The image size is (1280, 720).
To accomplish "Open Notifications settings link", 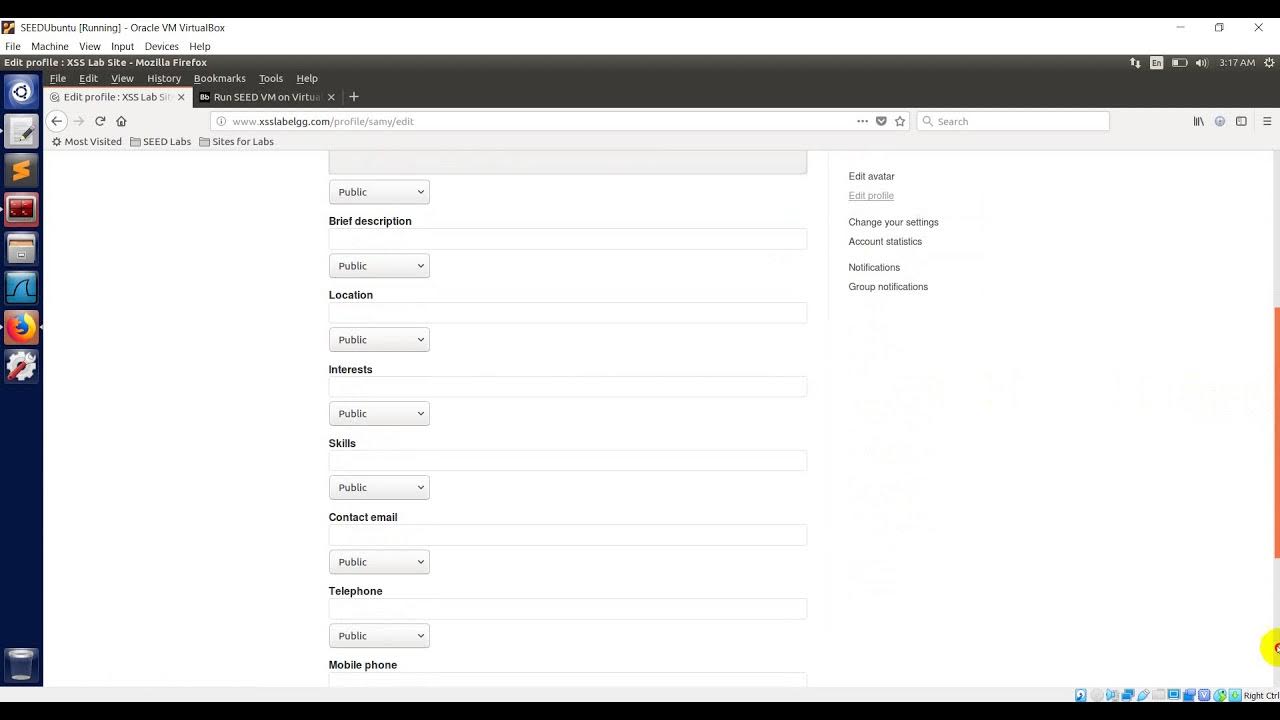I will [x=874, y=268].
